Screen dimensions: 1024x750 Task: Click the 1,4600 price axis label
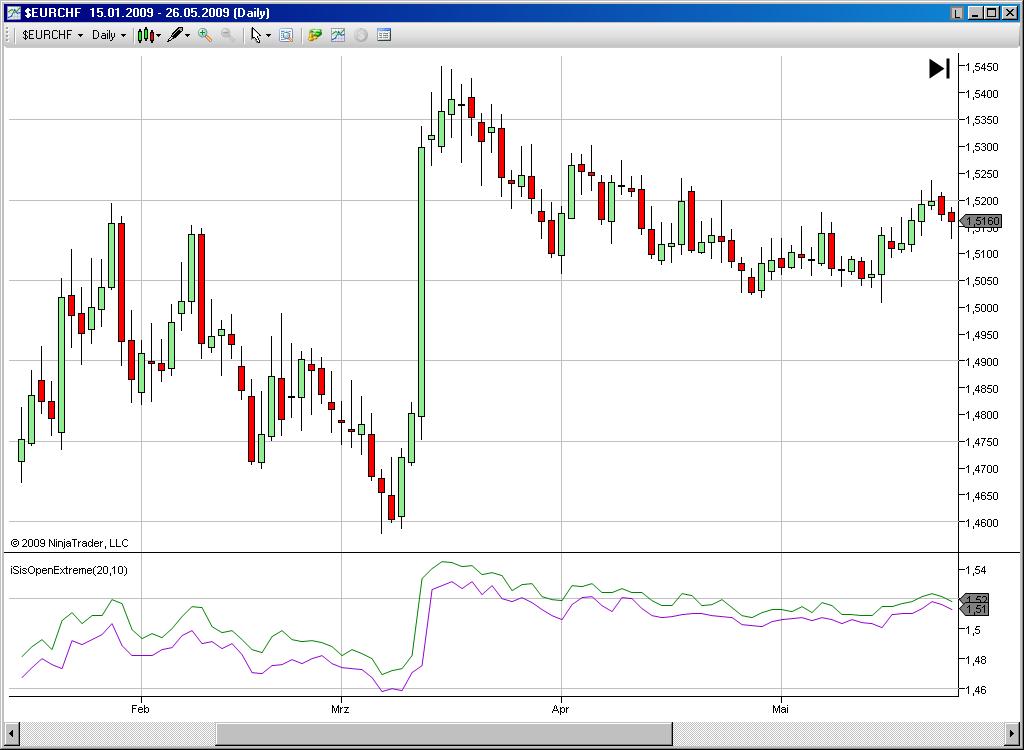point(982,523)
